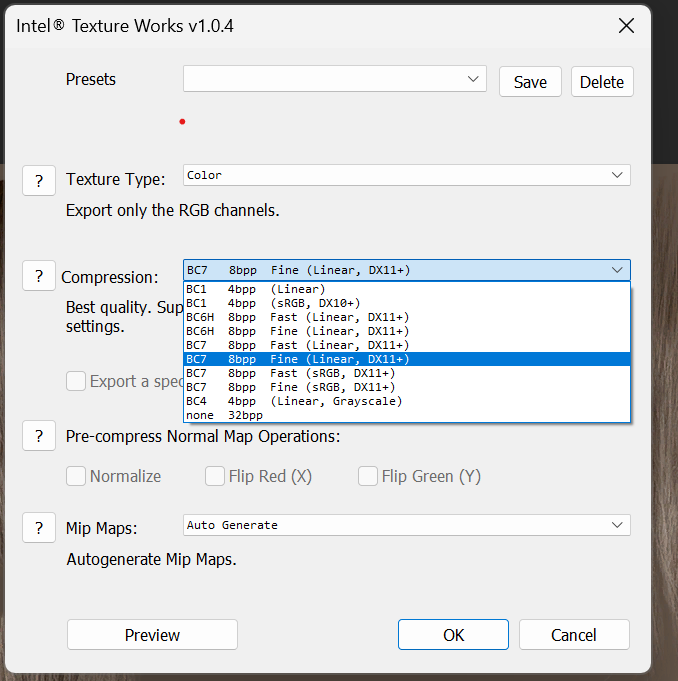Select BC7 8bpp Fast (Linear, DX11+)
Image resolution: width=678 pixels, height=681 pixels.
(x=407, y=345)
